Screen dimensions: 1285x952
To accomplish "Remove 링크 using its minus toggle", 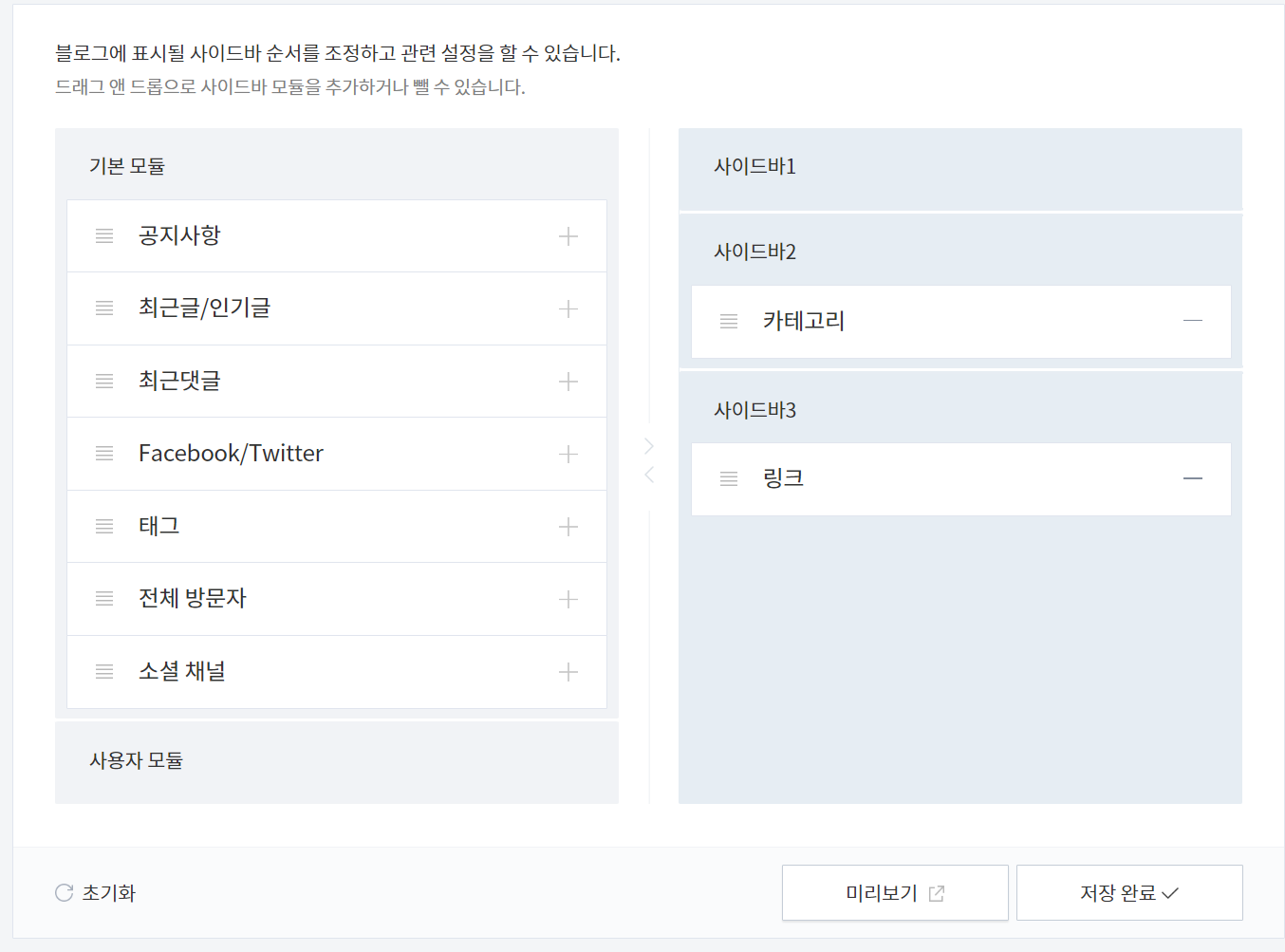I will [x=1193, y=478].
